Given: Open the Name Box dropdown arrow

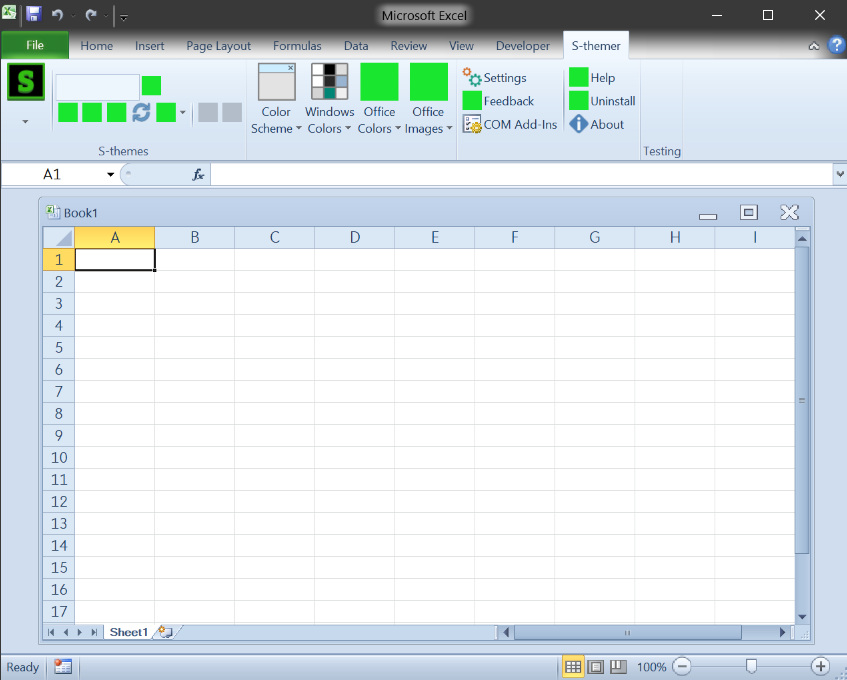Looking at the screenshot, I should pos(110,174).
